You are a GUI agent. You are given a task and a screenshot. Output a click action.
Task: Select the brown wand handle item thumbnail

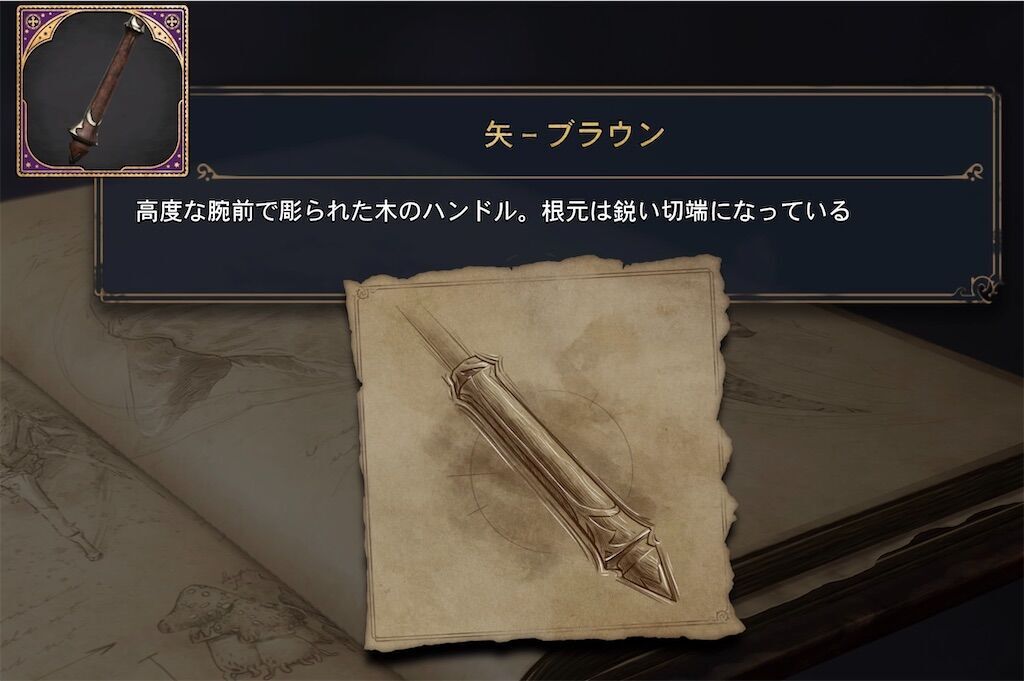(x=103, y=91)
